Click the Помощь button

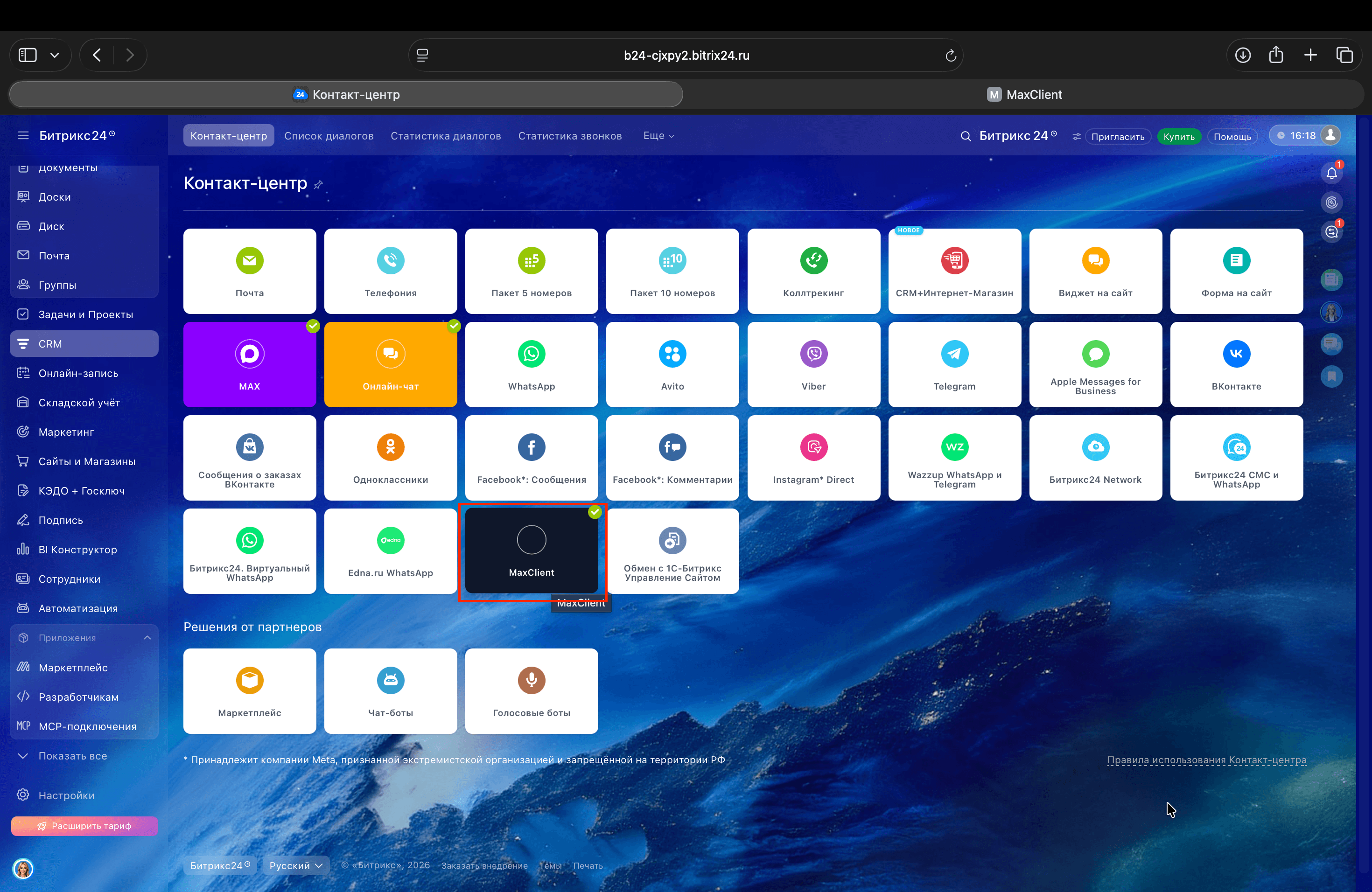(x=1232, y=137)
